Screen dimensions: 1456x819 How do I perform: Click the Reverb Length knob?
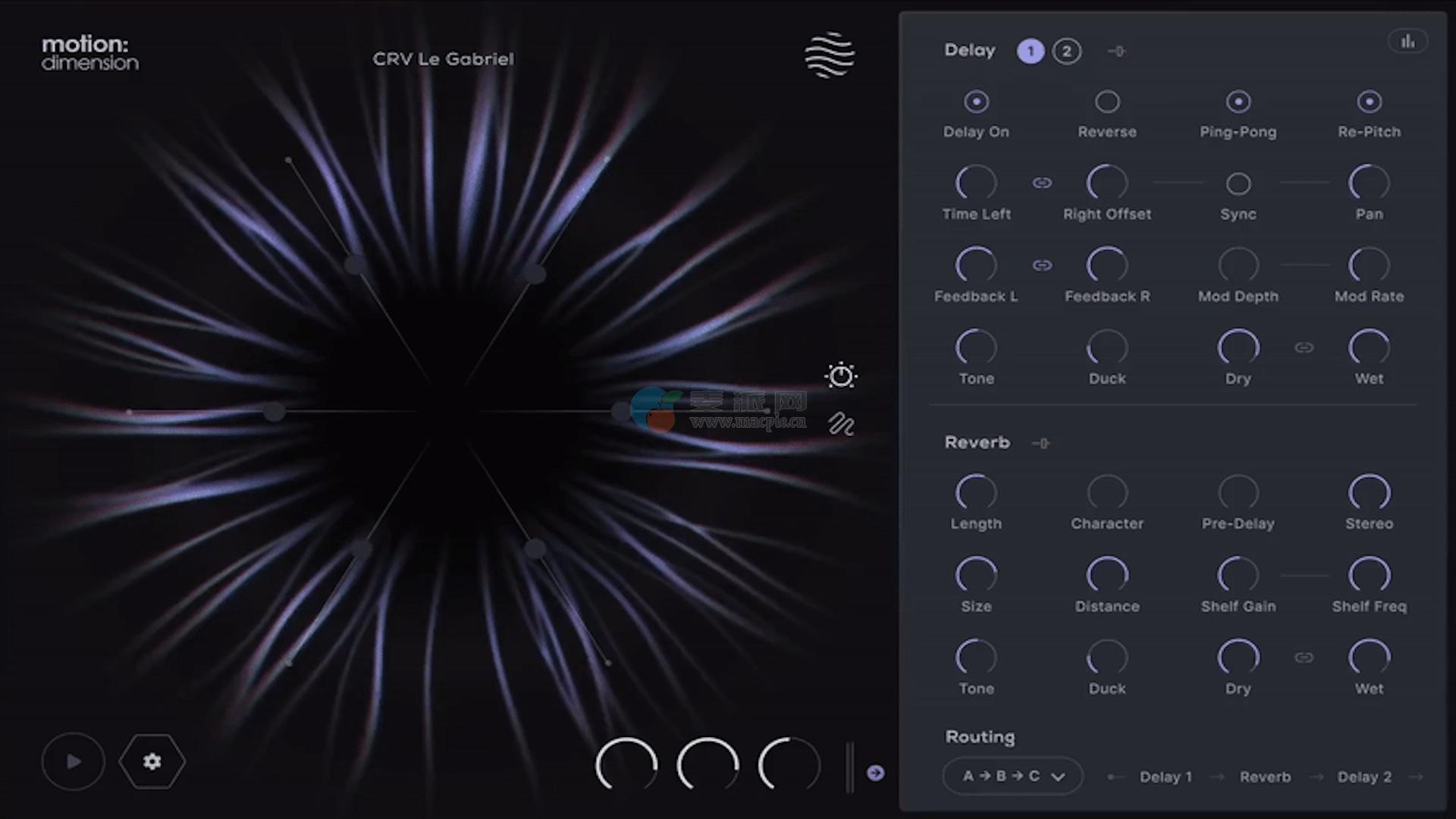pyautogui.click(x=976, y=493)
